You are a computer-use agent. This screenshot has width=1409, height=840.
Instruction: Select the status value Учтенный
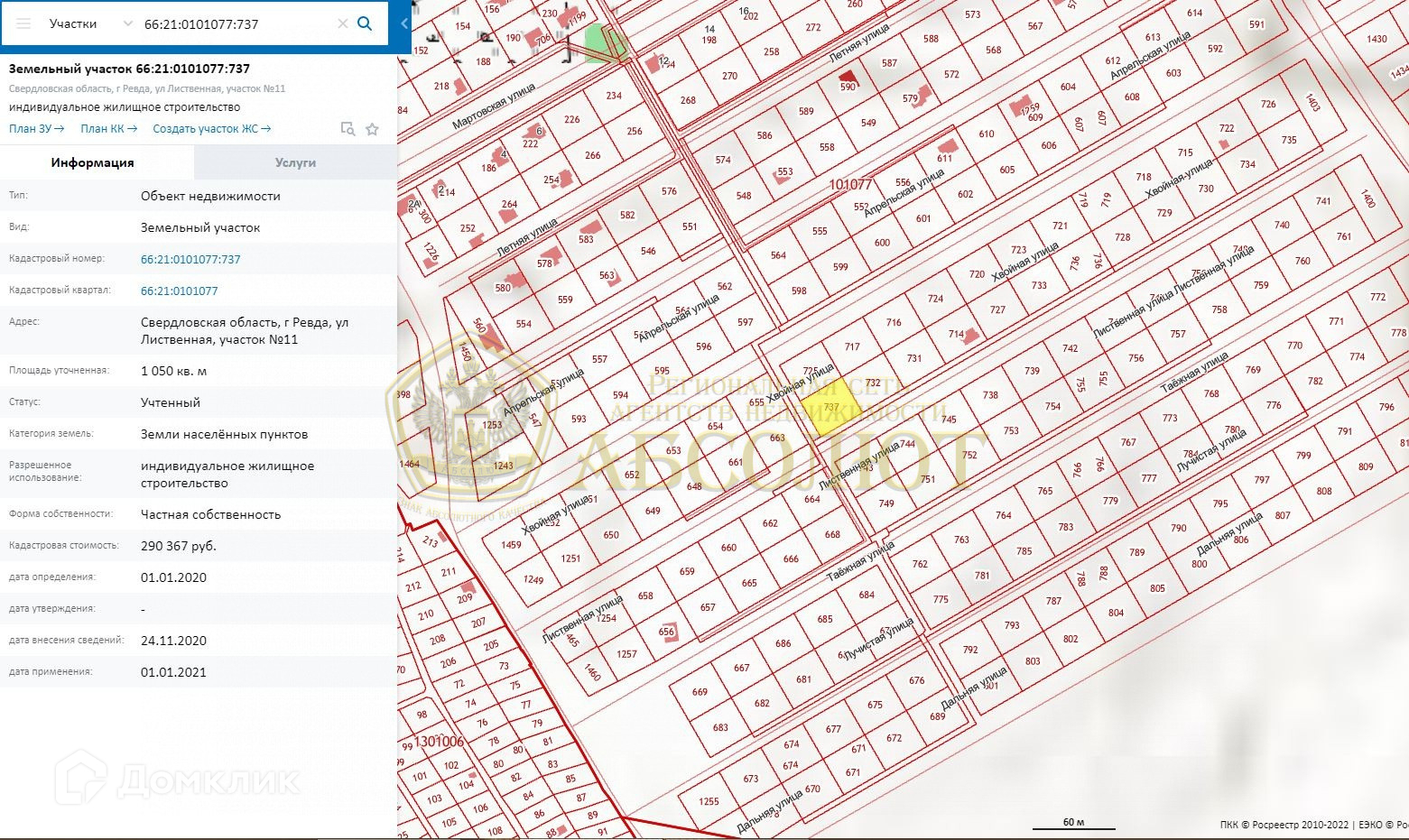pos(171,402)
